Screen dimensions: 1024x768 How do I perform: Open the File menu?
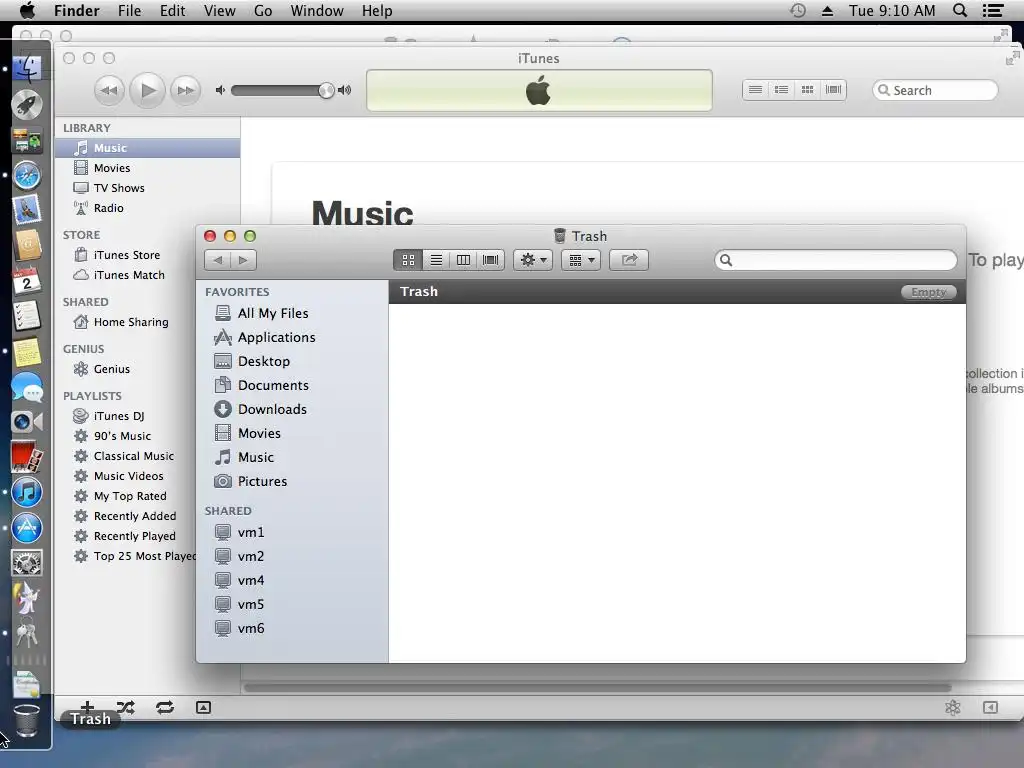point(129,10)
